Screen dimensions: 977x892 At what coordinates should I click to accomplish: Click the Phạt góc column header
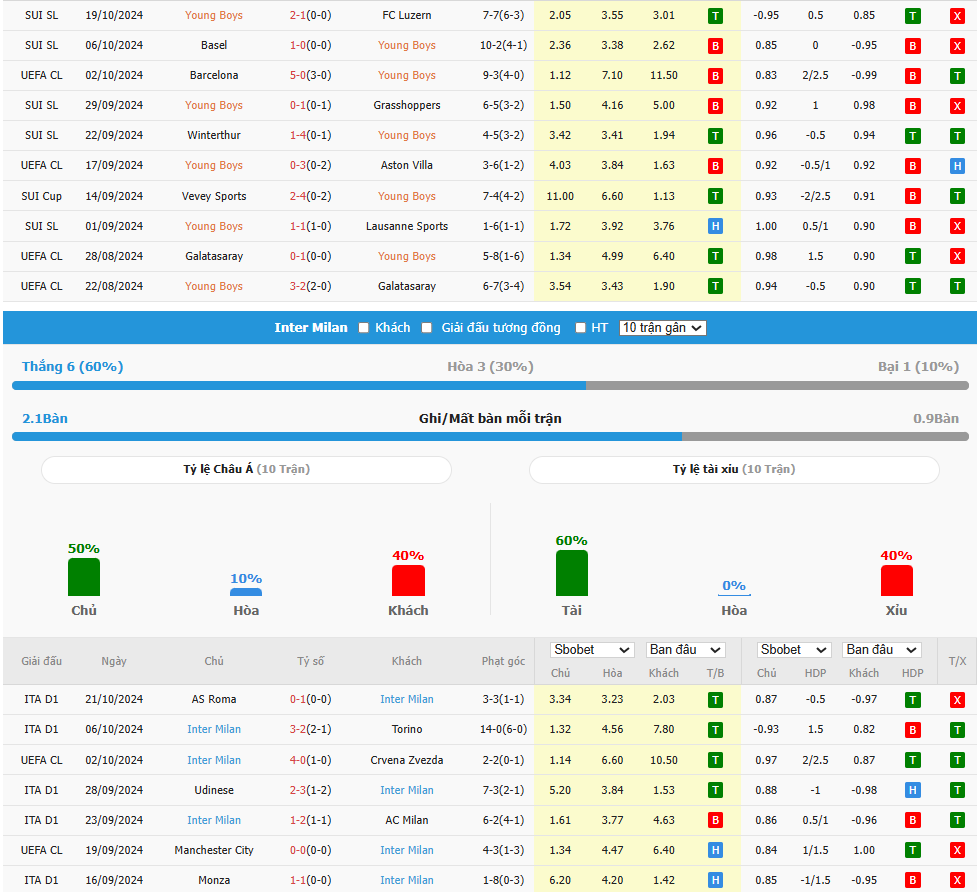pyautogui.click(x=503, y=661)
